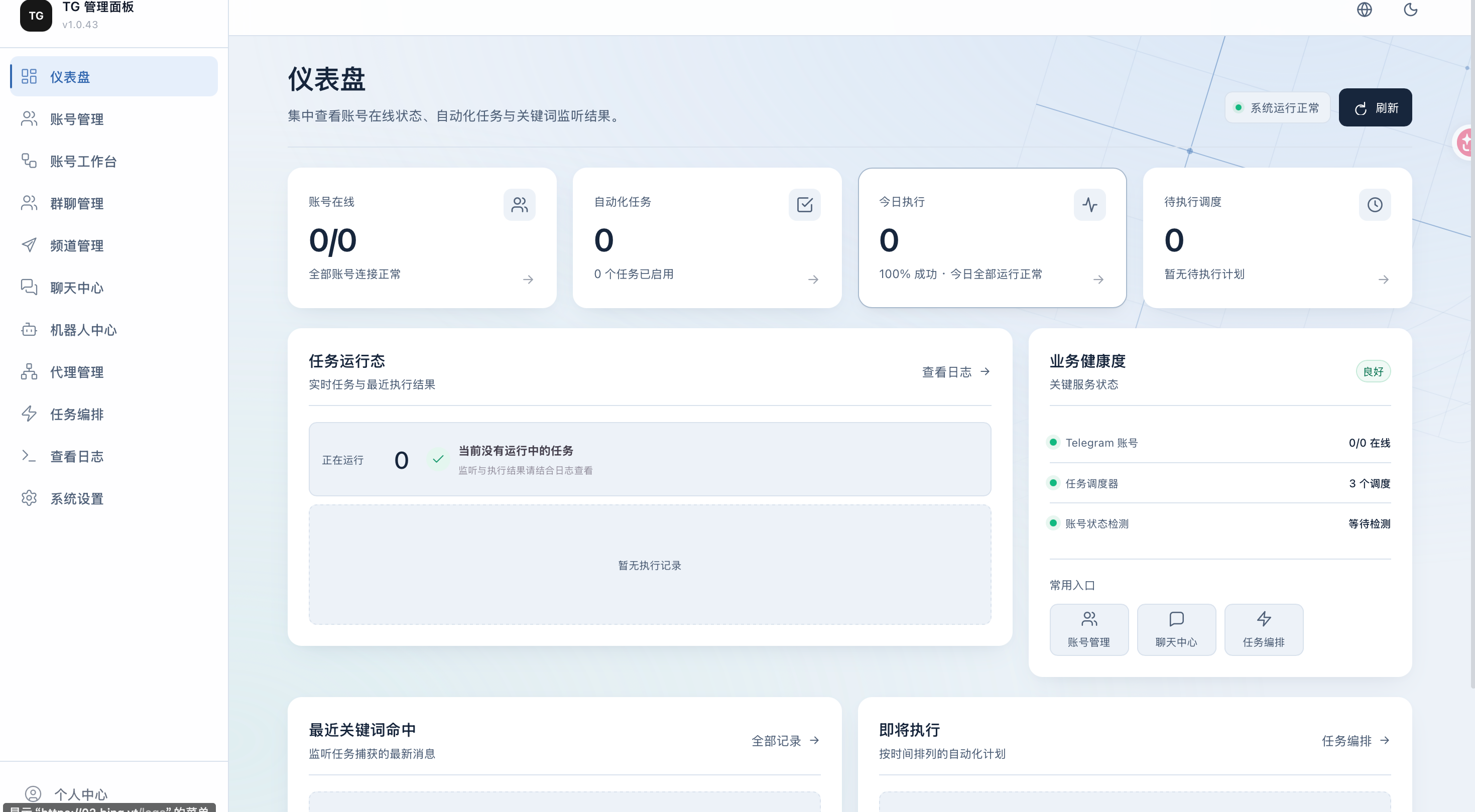Click the 任务编排 lightning sidebar icon
Screen dimensions: 1475x812
(x=29, y=414)
